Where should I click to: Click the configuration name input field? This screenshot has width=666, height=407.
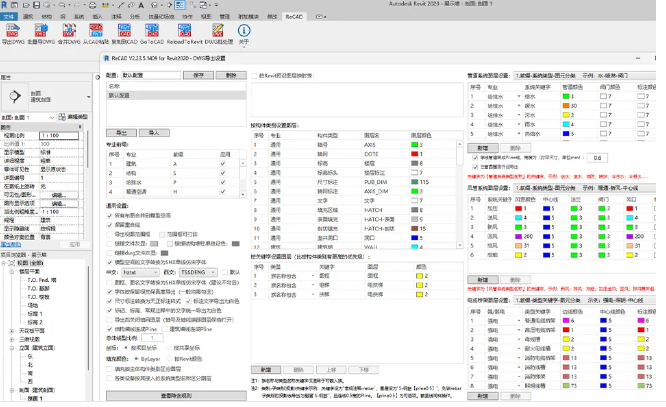[x=151, y=75]
